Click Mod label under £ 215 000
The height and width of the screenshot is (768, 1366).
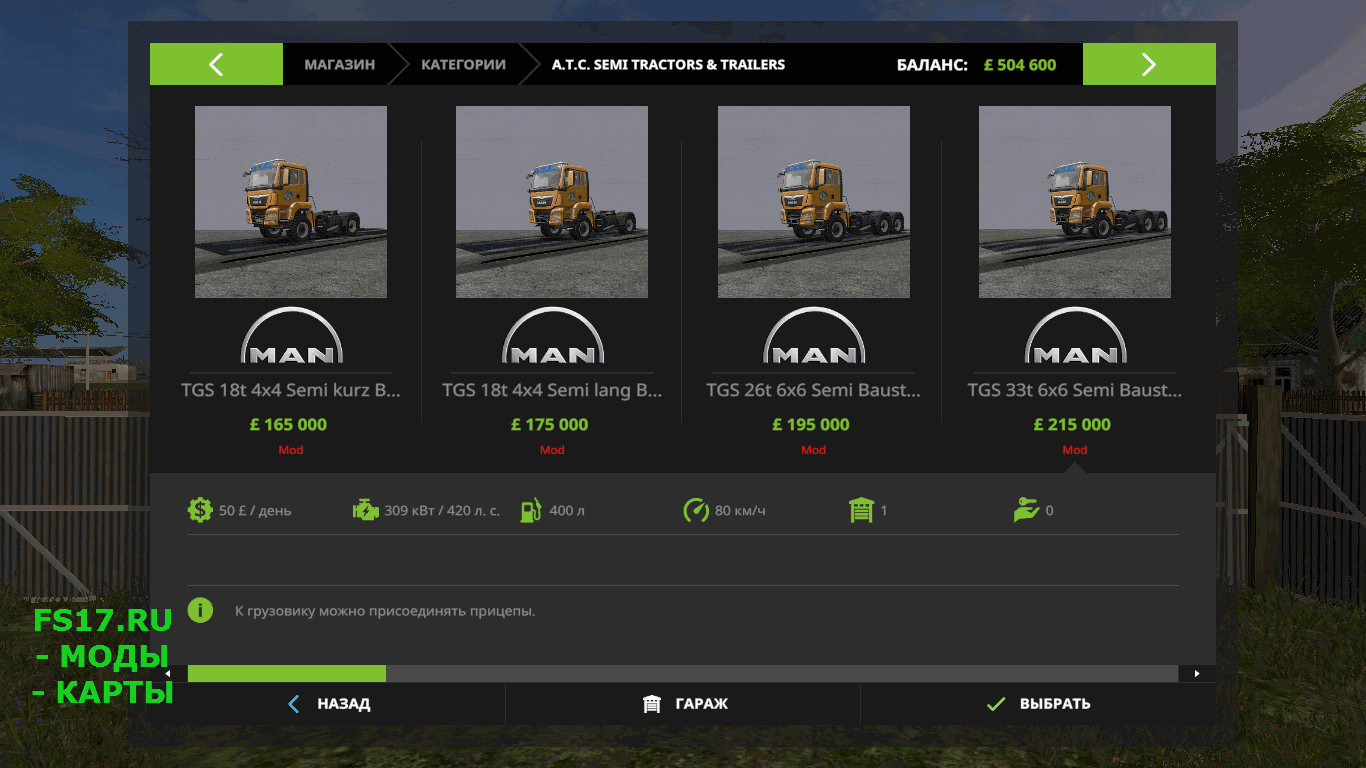[1075, 450]
